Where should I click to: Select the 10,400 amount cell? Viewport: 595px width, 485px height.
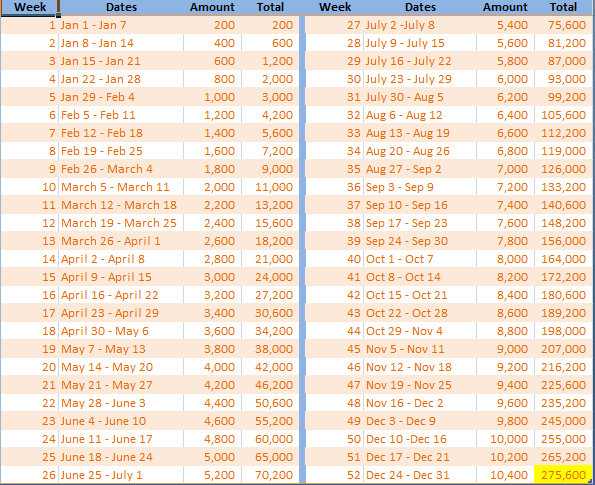505,475
